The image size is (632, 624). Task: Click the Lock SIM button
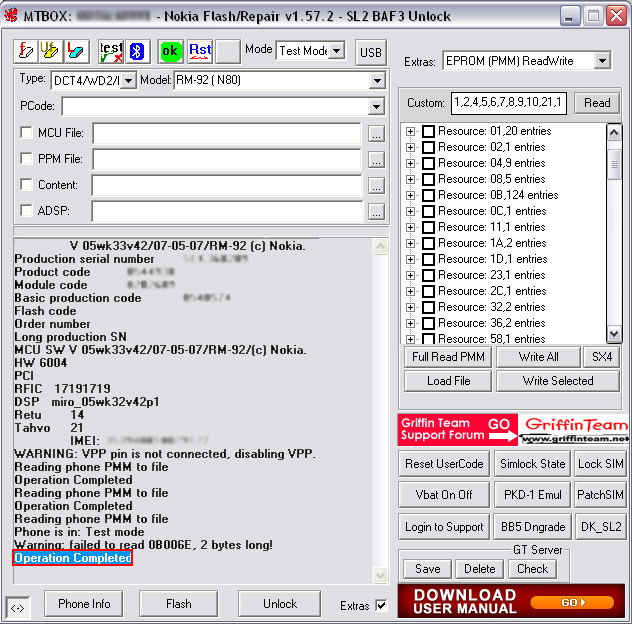[x=600, y=464]
